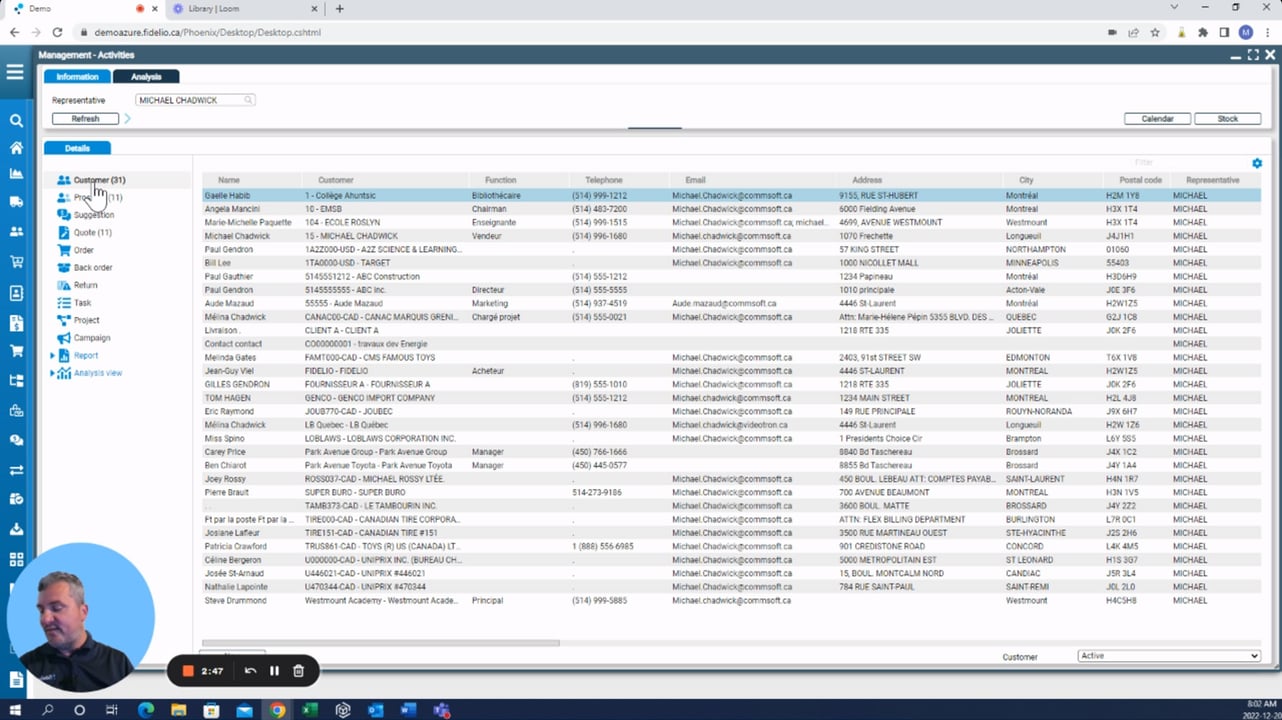The height and width of the screenshot is (720, 1282).
Task: Select Task in the details tree
Action: (x=82, y=302)
